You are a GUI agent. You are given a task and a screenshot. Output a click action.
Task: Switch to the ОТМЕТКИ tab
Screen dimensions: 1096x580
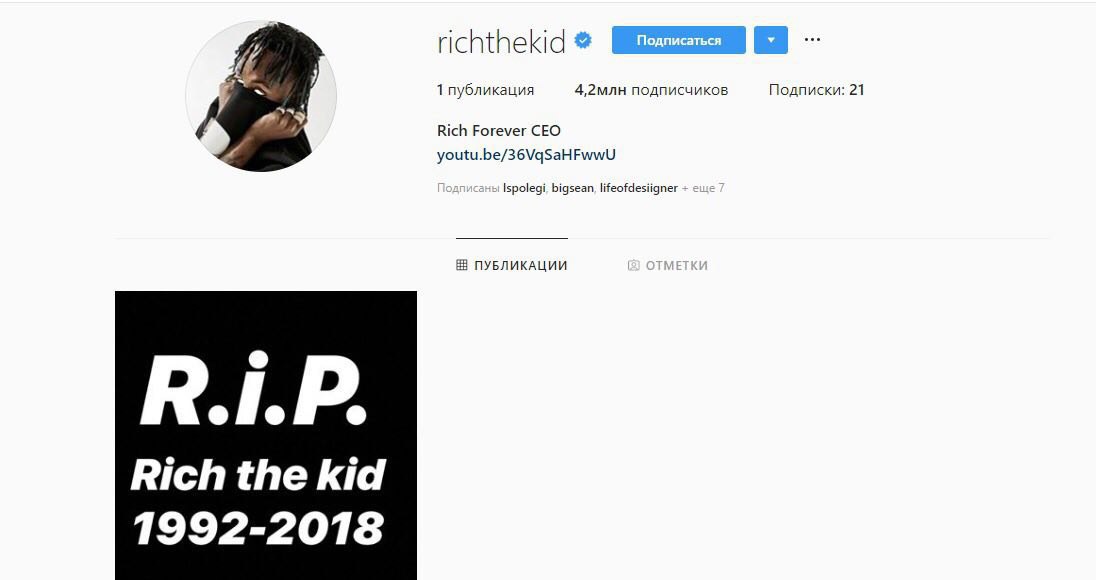[668, 266]
